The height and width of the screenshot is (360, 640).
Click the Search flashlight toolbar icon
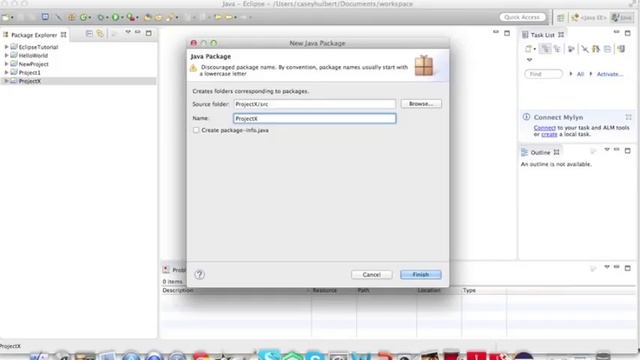tap(170, 18)
